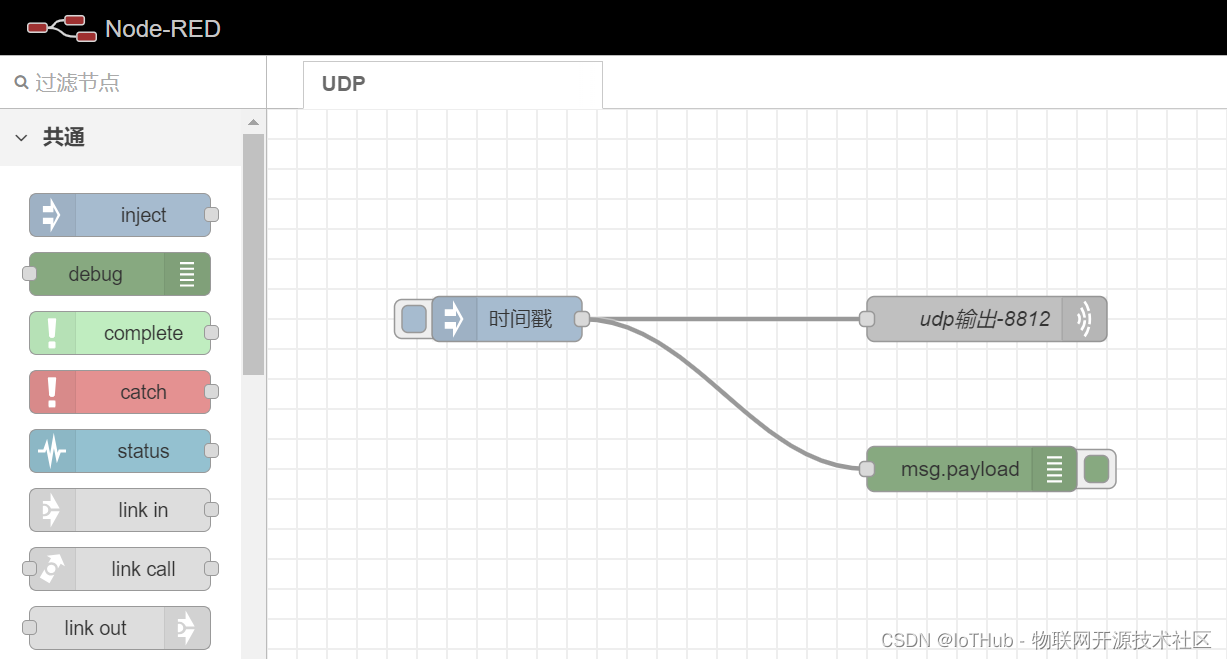Toggle output on the msg.payload debug node
This screenshot has height=659, width=1227.
[x=1097, y=468]
